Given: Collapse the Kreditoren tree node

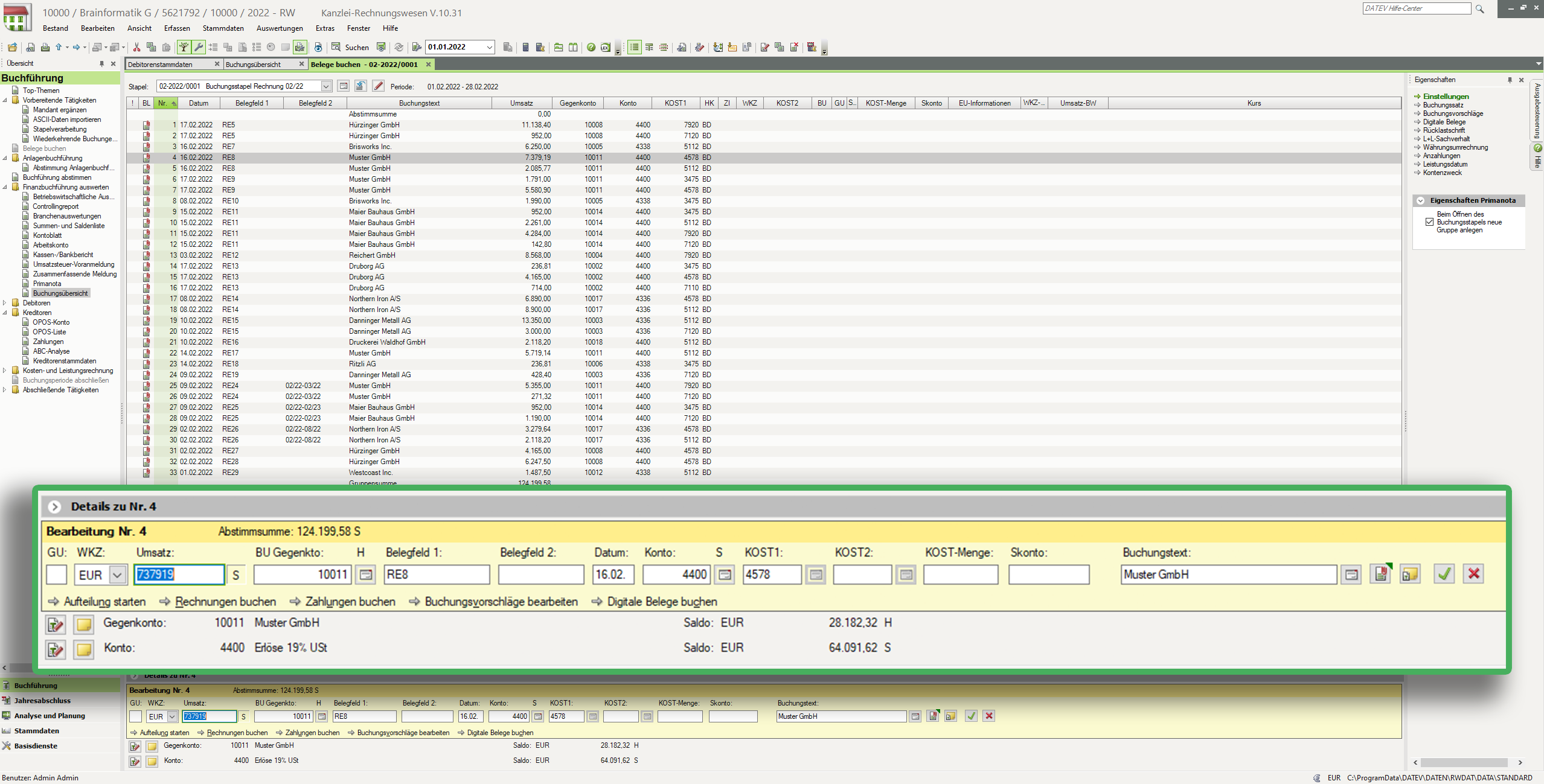Looking at the screenshot, I should [5, 313].
